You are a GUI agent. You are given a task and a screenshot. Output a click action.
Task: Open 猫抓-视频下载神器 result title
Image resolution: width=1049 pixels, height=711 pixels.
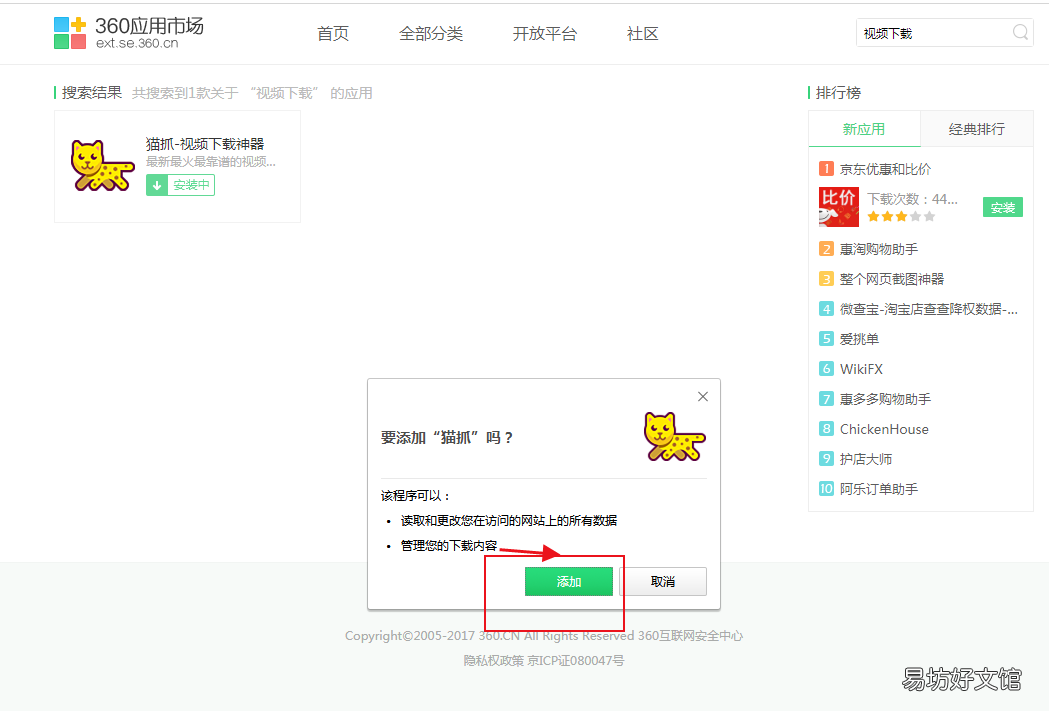pos(205,144)
